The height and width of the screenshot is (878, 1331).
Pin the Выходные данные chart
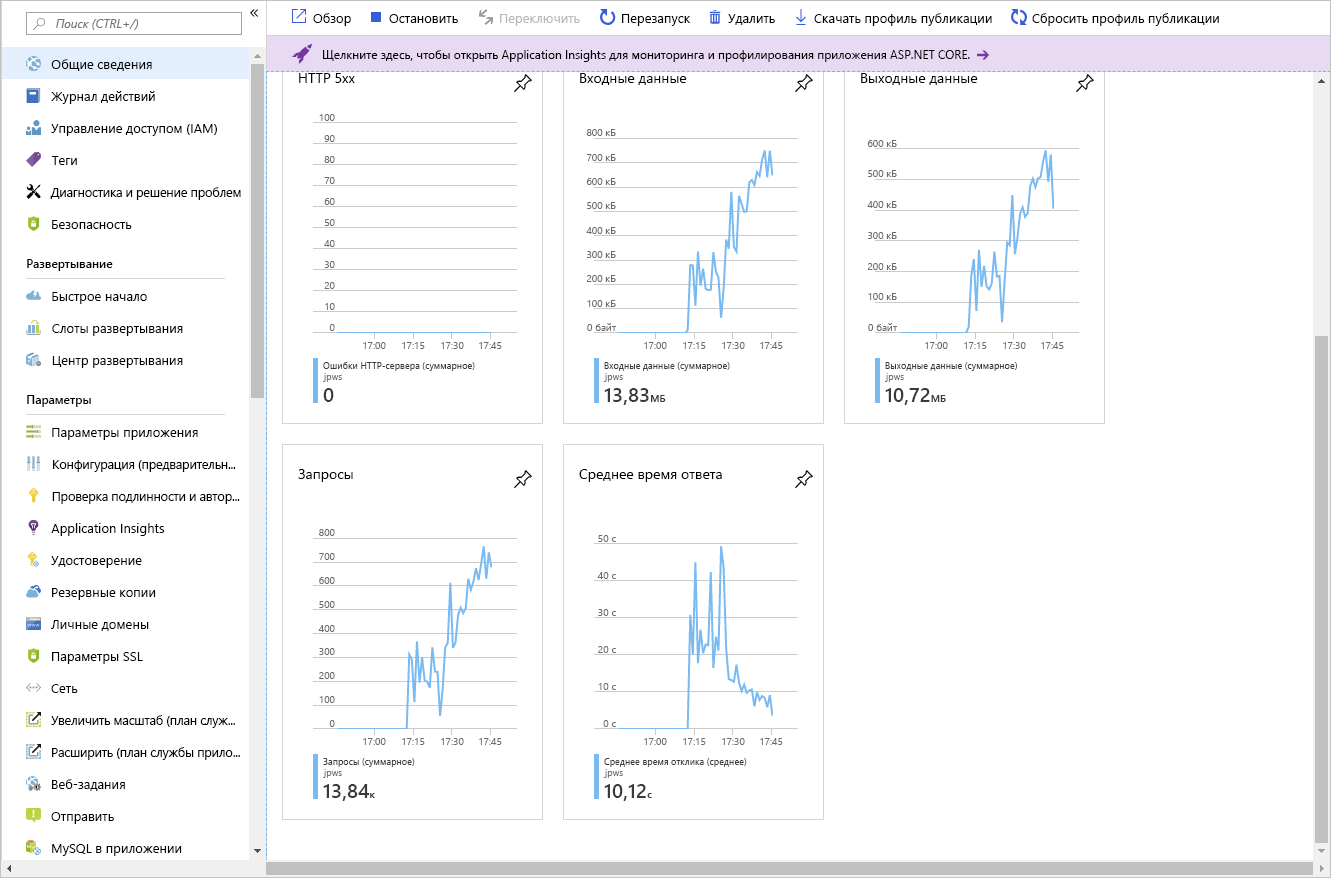click(1084, 85)
